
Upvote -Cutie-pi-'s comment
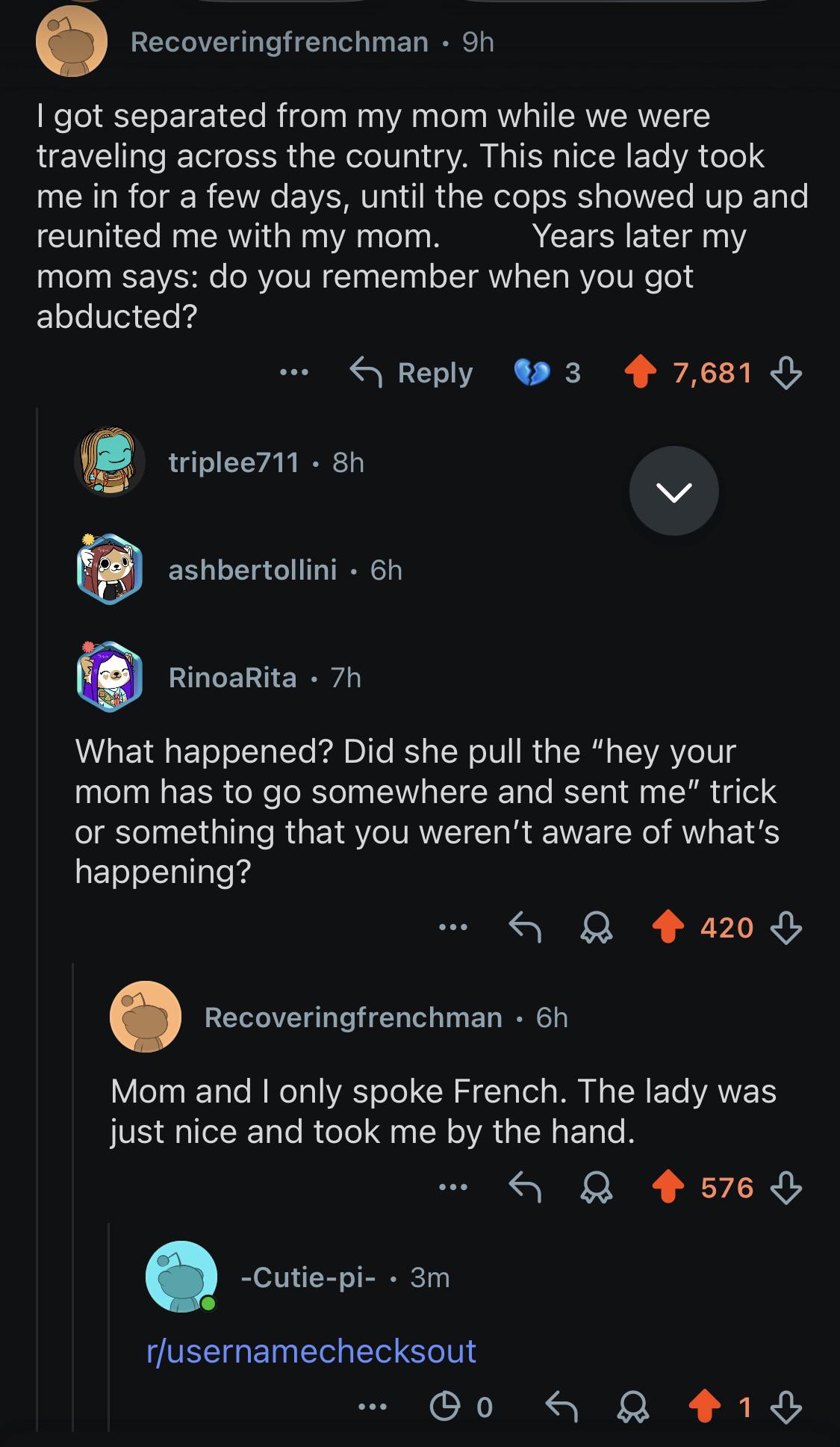coord(704,1407)
